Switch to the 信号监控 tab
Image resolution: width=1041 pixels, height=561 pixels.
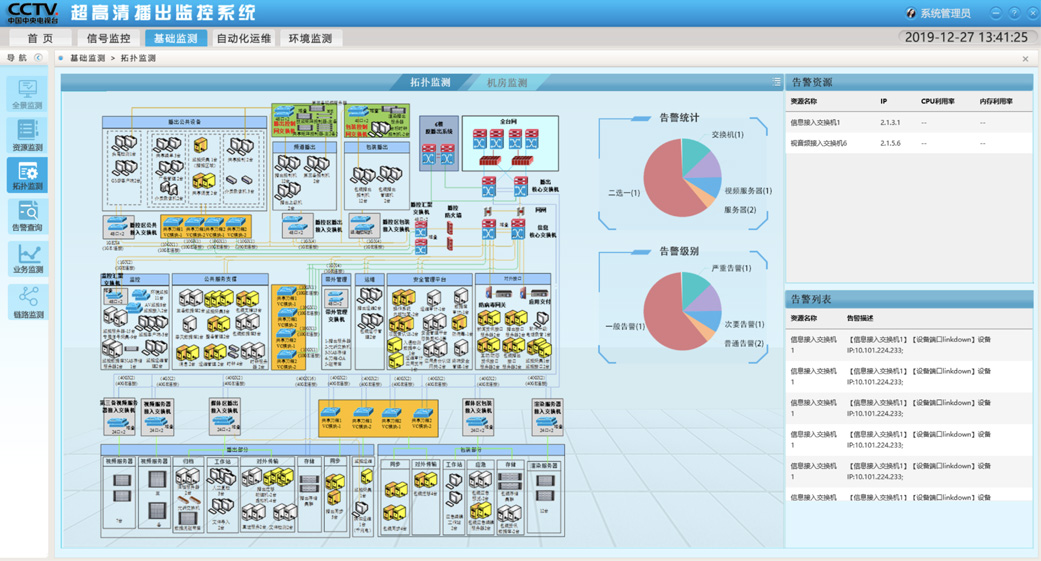click(x=108, y=38)
